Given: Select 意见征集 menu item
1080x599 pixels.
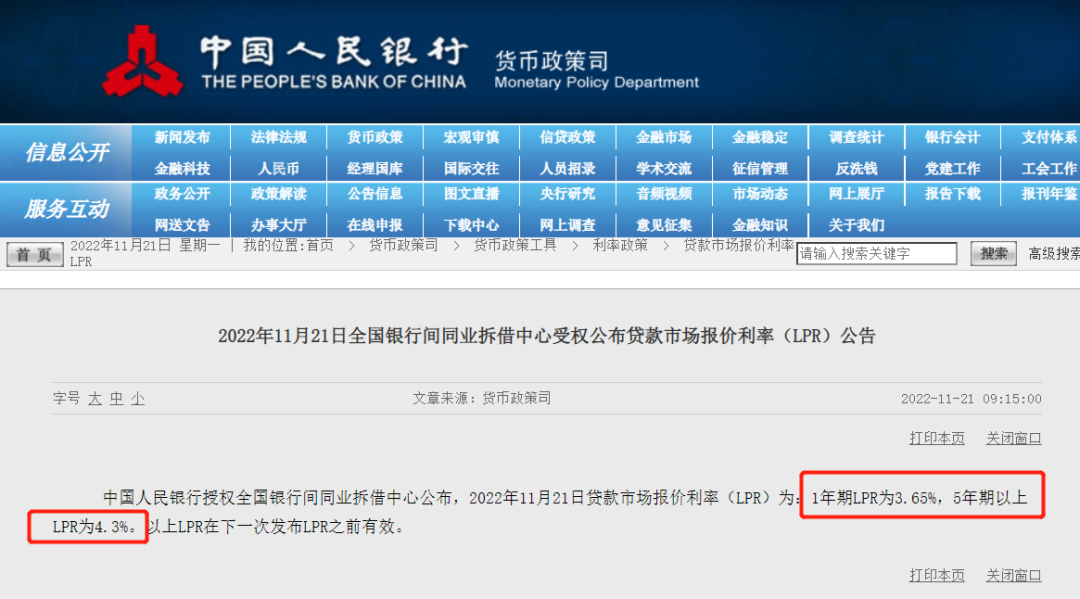Looking at the screenshot, I should 664,225.
